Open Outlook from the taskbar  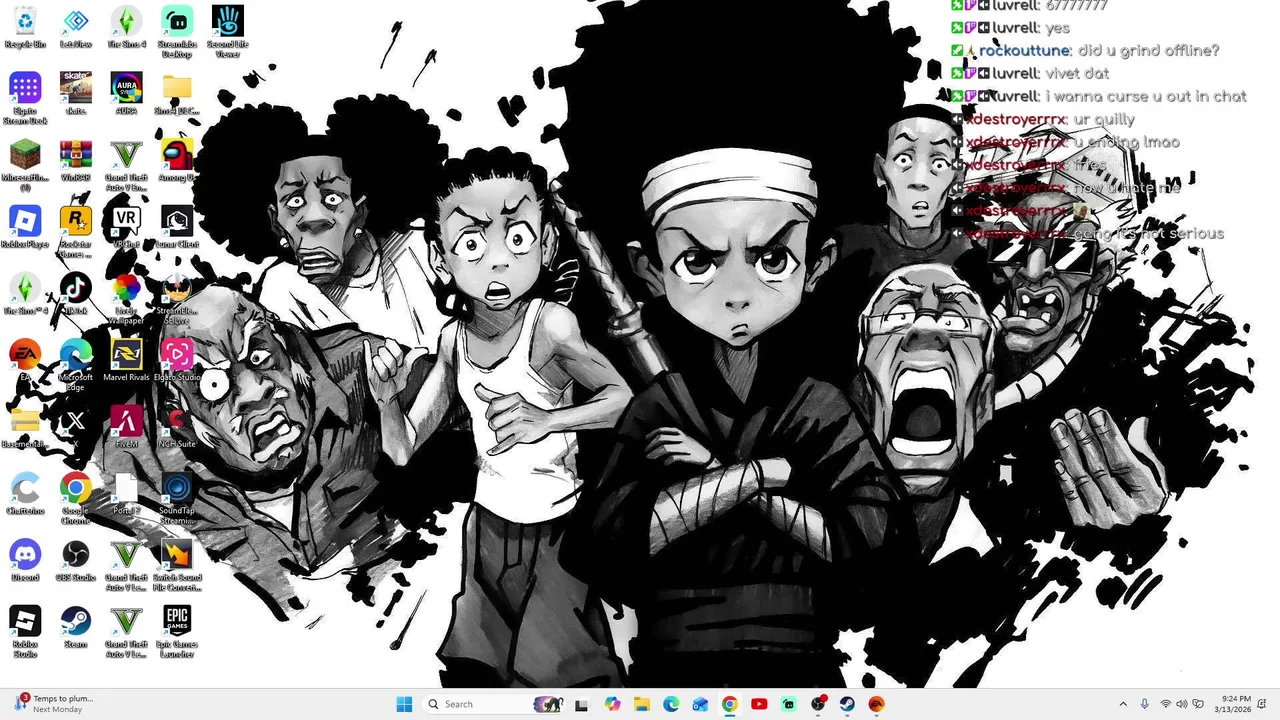click(x=700, y=704)
